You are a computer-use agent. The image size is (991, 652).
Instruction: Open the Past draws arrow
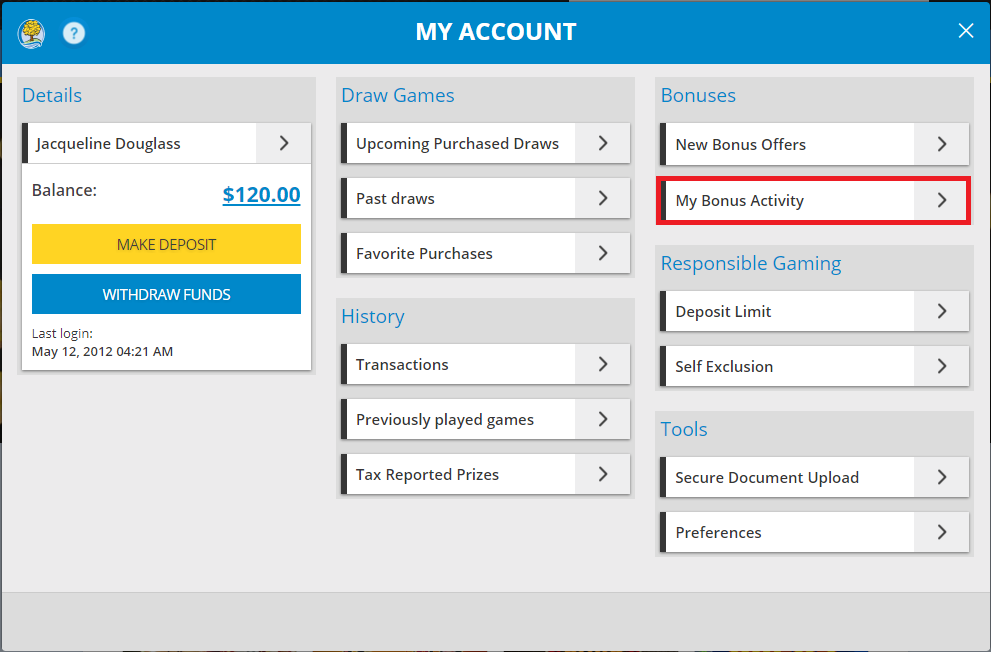(602, 198)
